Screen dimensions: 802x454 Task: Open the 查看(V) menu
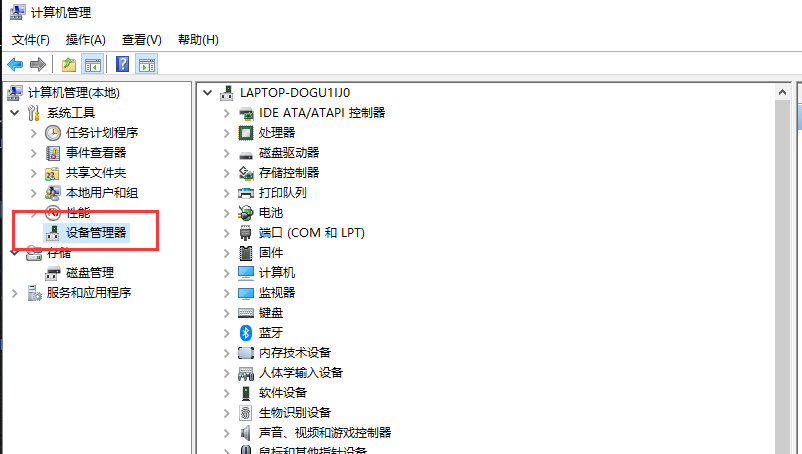coord(141,39)
